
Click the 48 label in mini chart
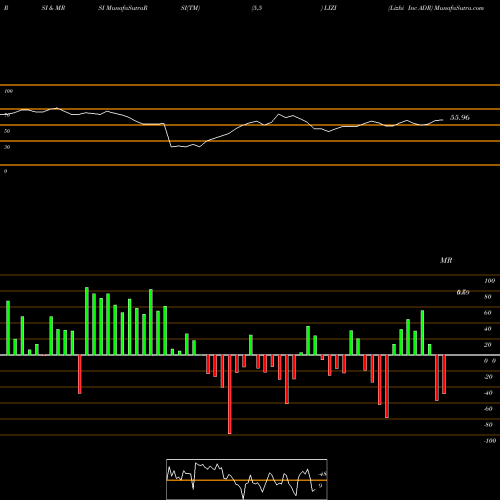coord(323,474)
